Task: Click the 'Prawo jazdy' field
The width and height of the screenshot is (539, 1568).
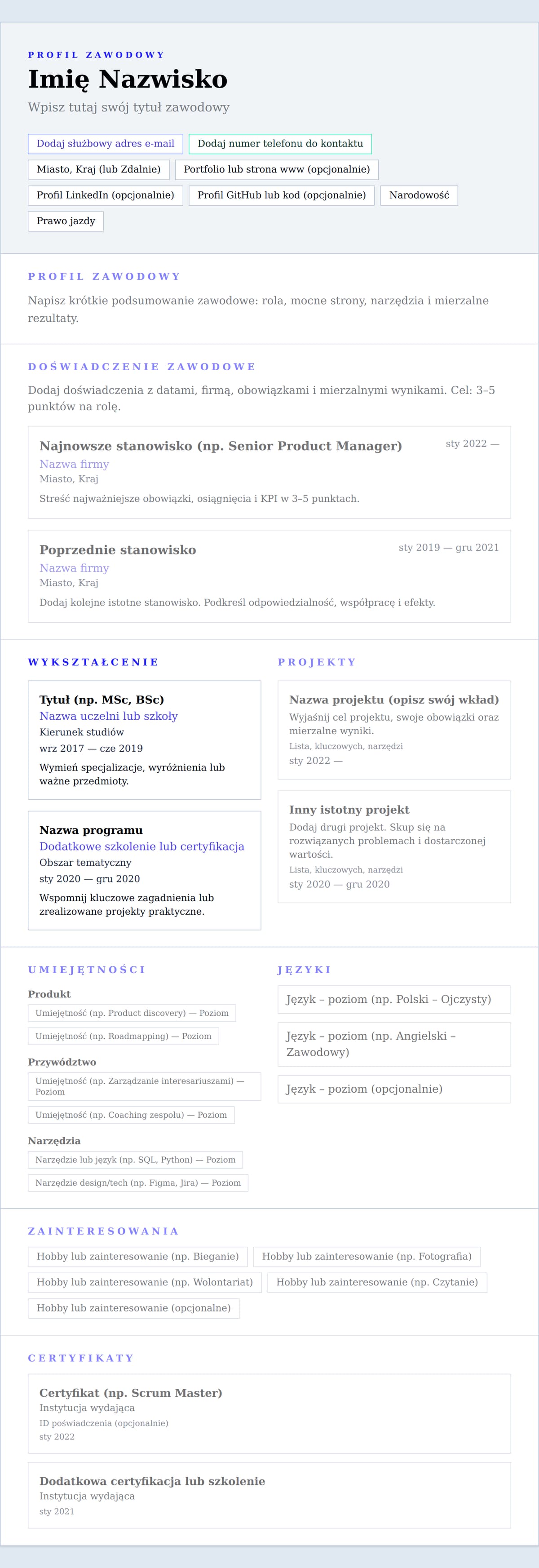Action: click(66, 221)
